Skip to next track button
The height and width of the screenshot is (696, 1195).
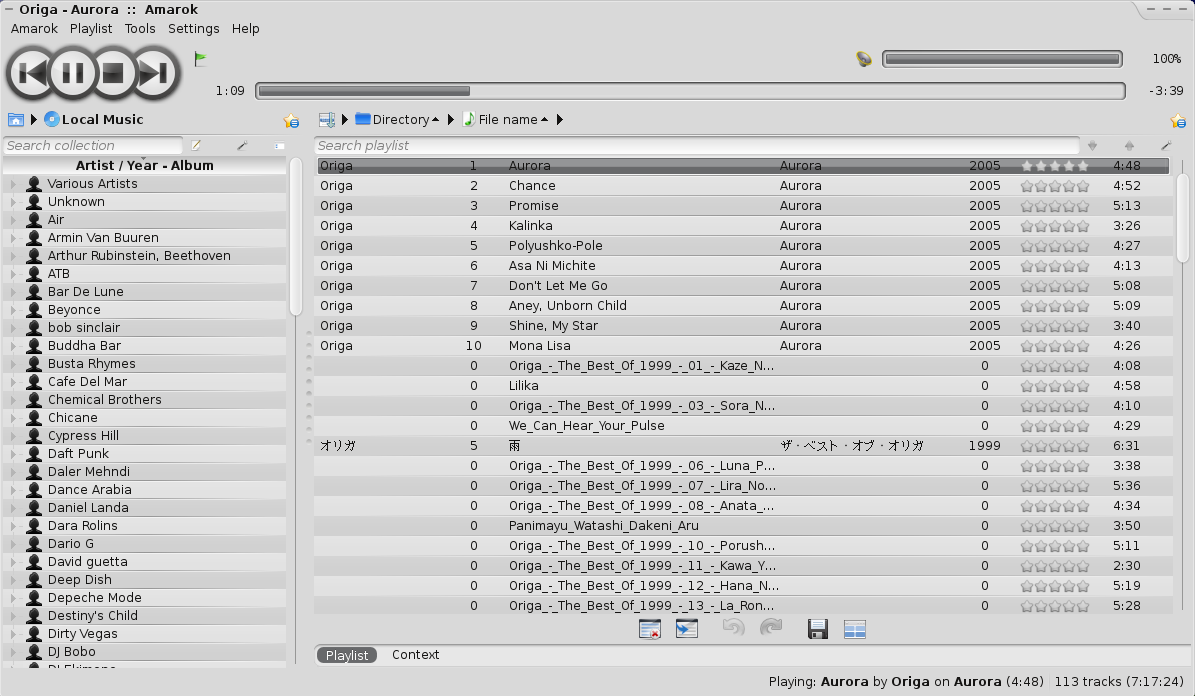(x=154, y=73)
